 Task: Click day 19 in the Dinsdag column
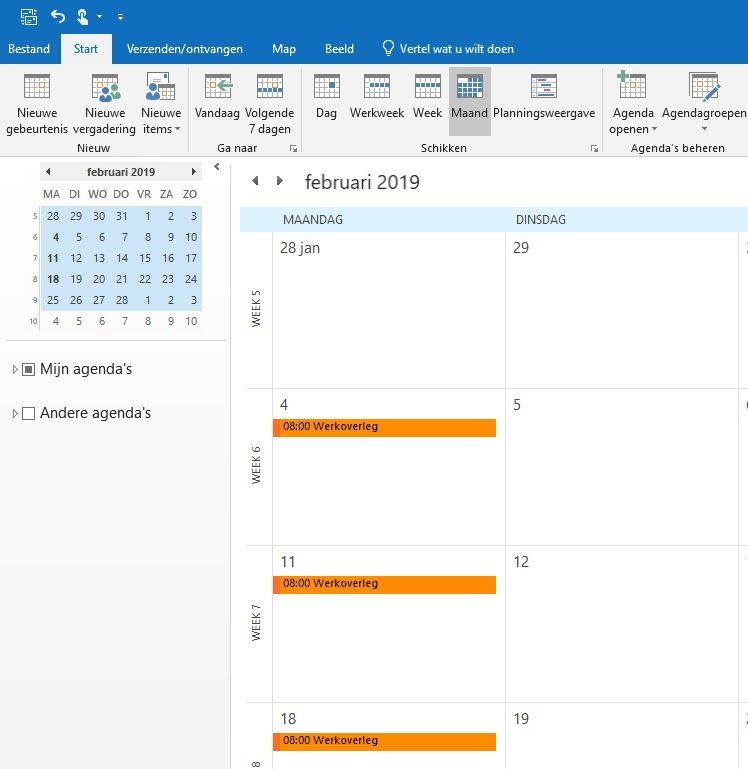pyautogui.click(x=622, y=736)
